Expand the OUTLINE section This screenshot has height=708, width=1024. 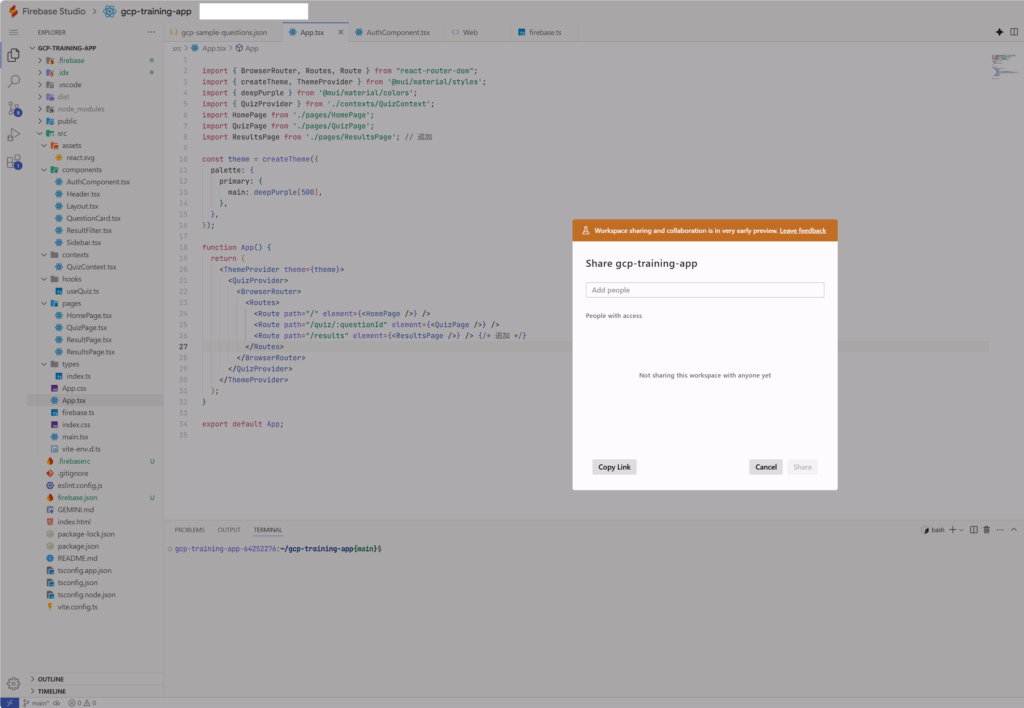(x=50, y=679)
